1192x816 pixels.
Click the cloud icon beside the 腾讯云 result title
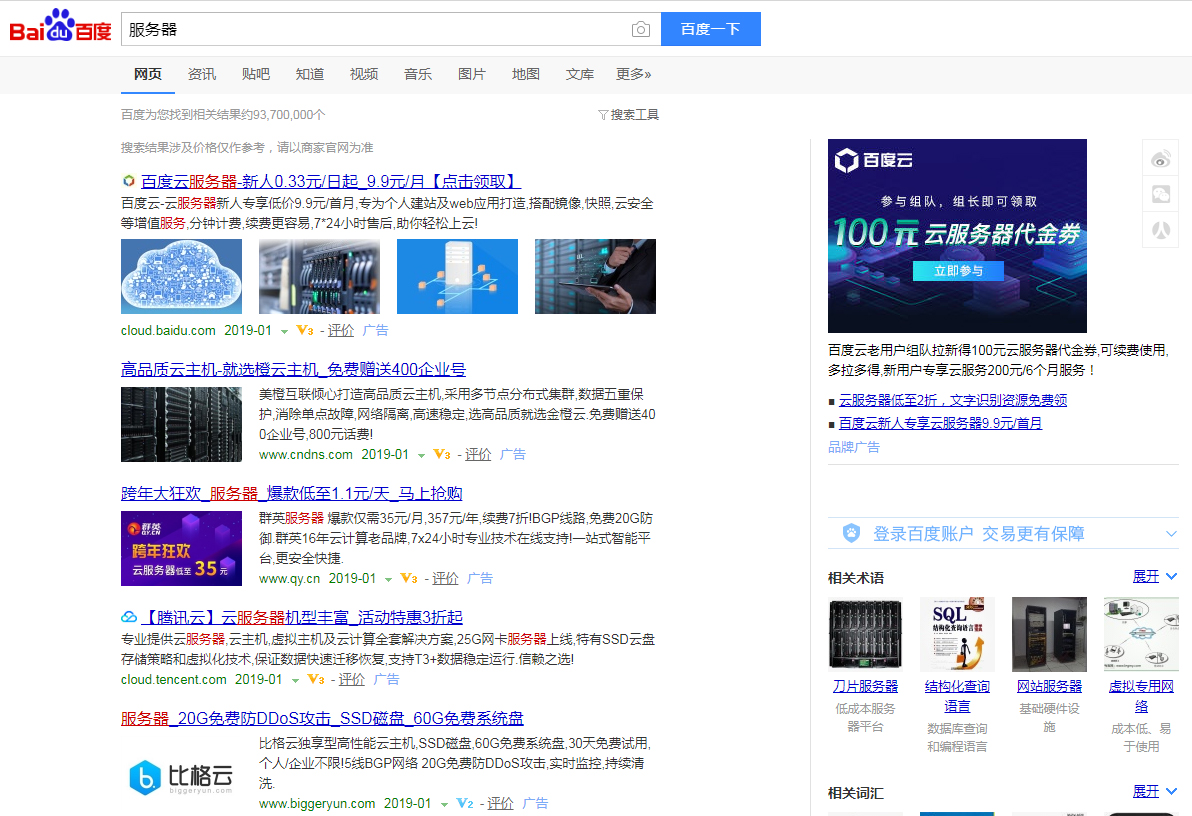pos(129,617)
